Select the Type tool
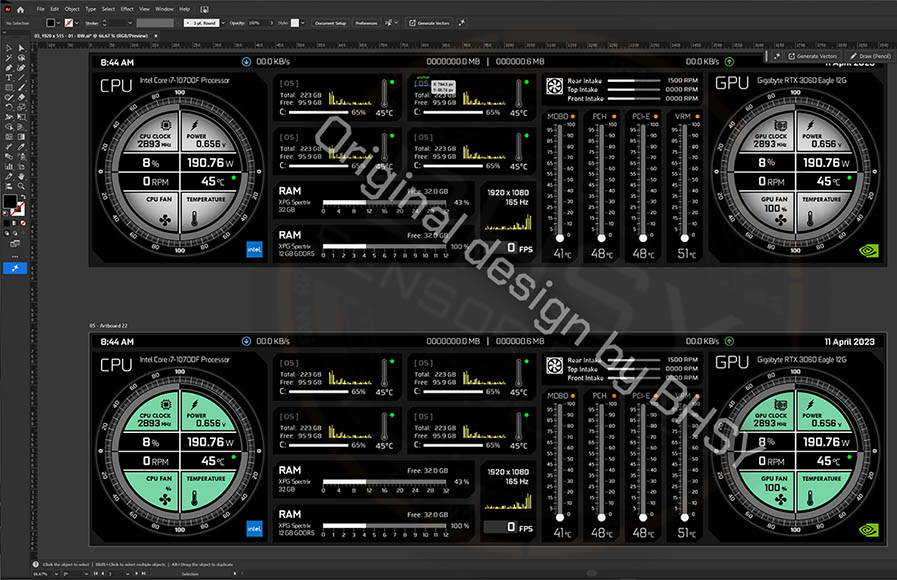 pyautogui.click(x=9, y=77)
